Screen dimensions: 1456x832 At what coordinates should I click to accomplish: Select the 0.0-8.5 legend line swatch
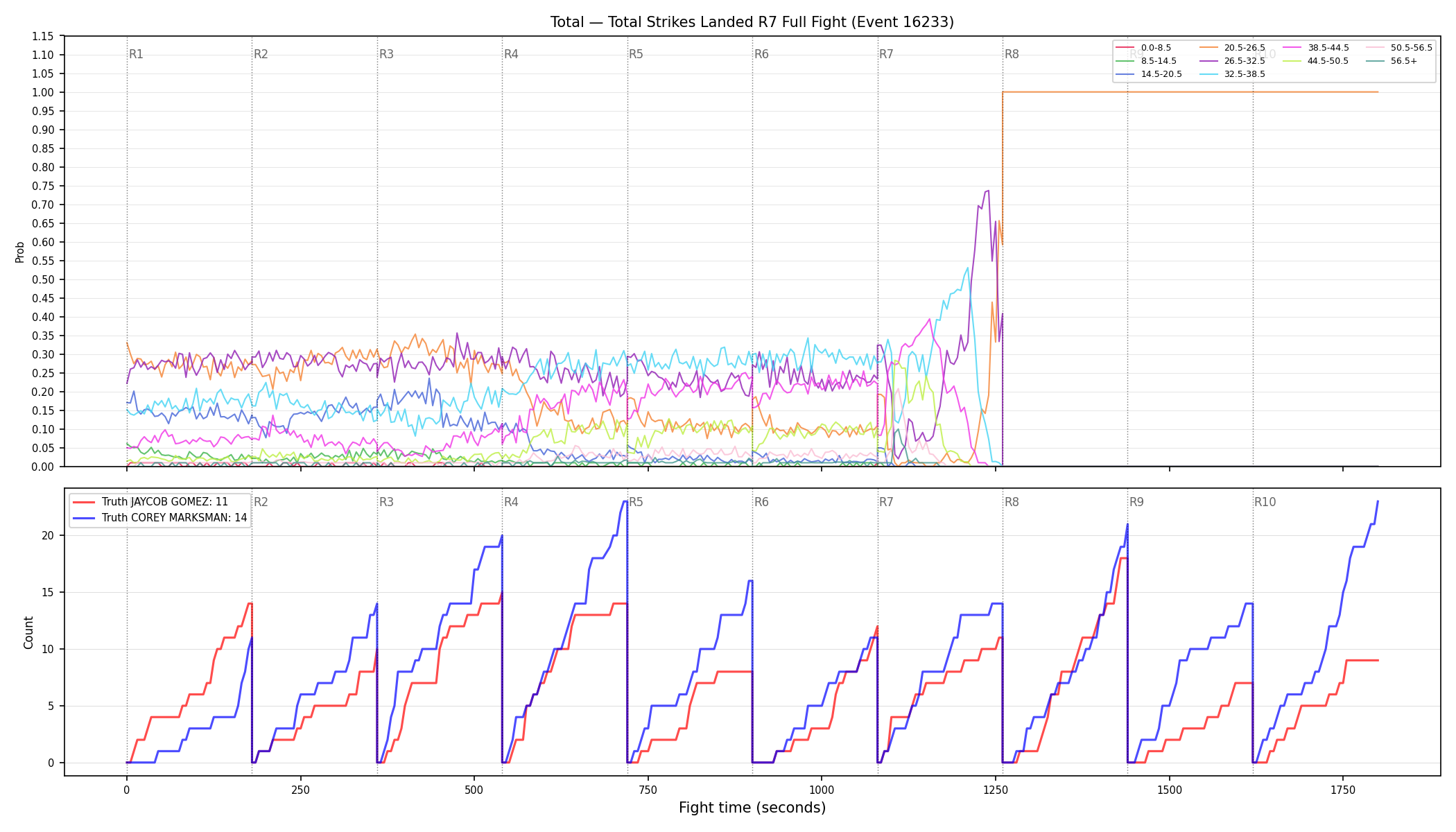pyautogui.click(x=1125, y=48)
